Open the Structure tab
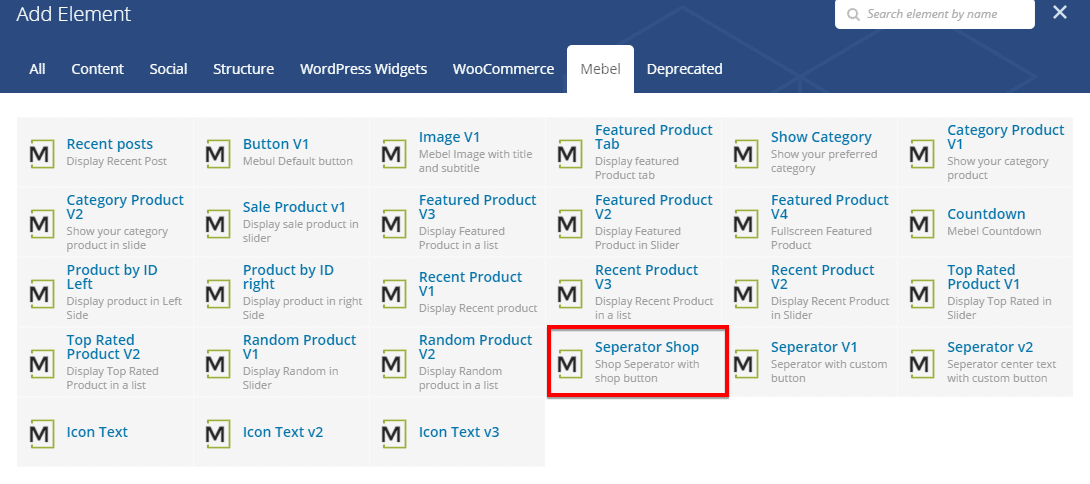This screenshot has height=484, width=1090. click(x=243, y=69)
